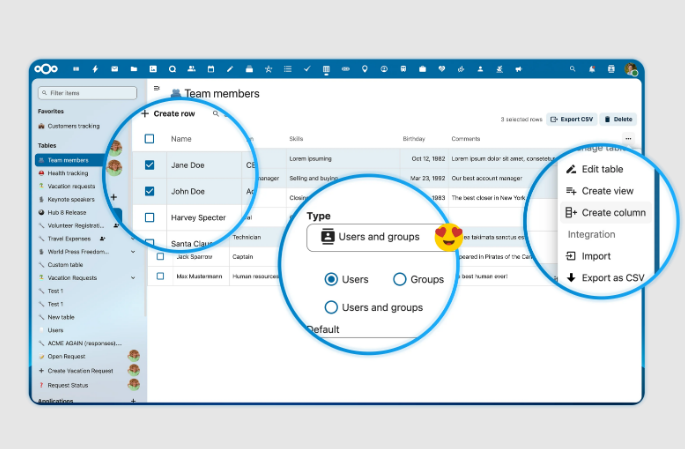Click the search icon next to Create row

point(216,114)
